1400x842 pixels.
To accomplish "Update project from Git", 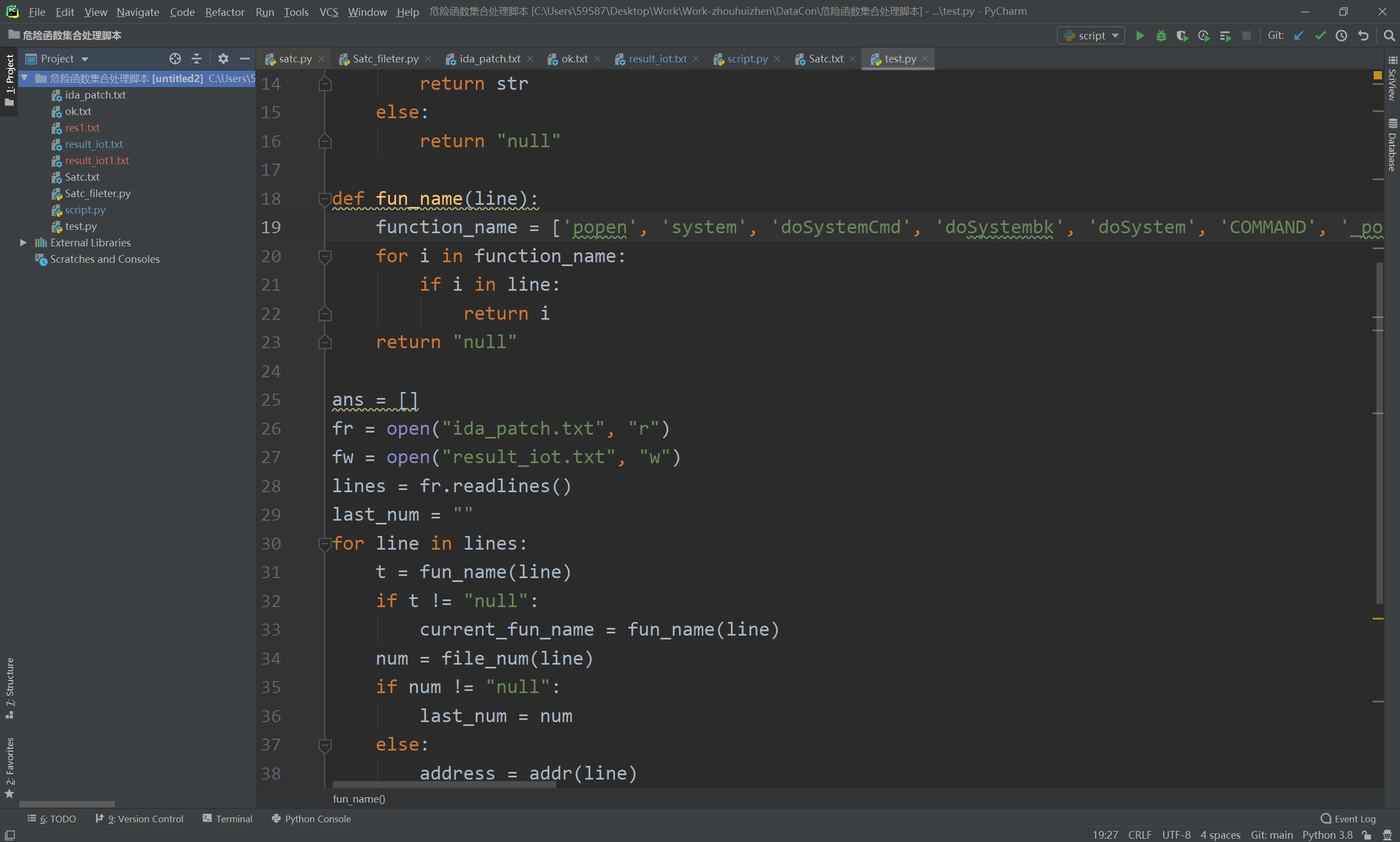I will pos(1299,36).
